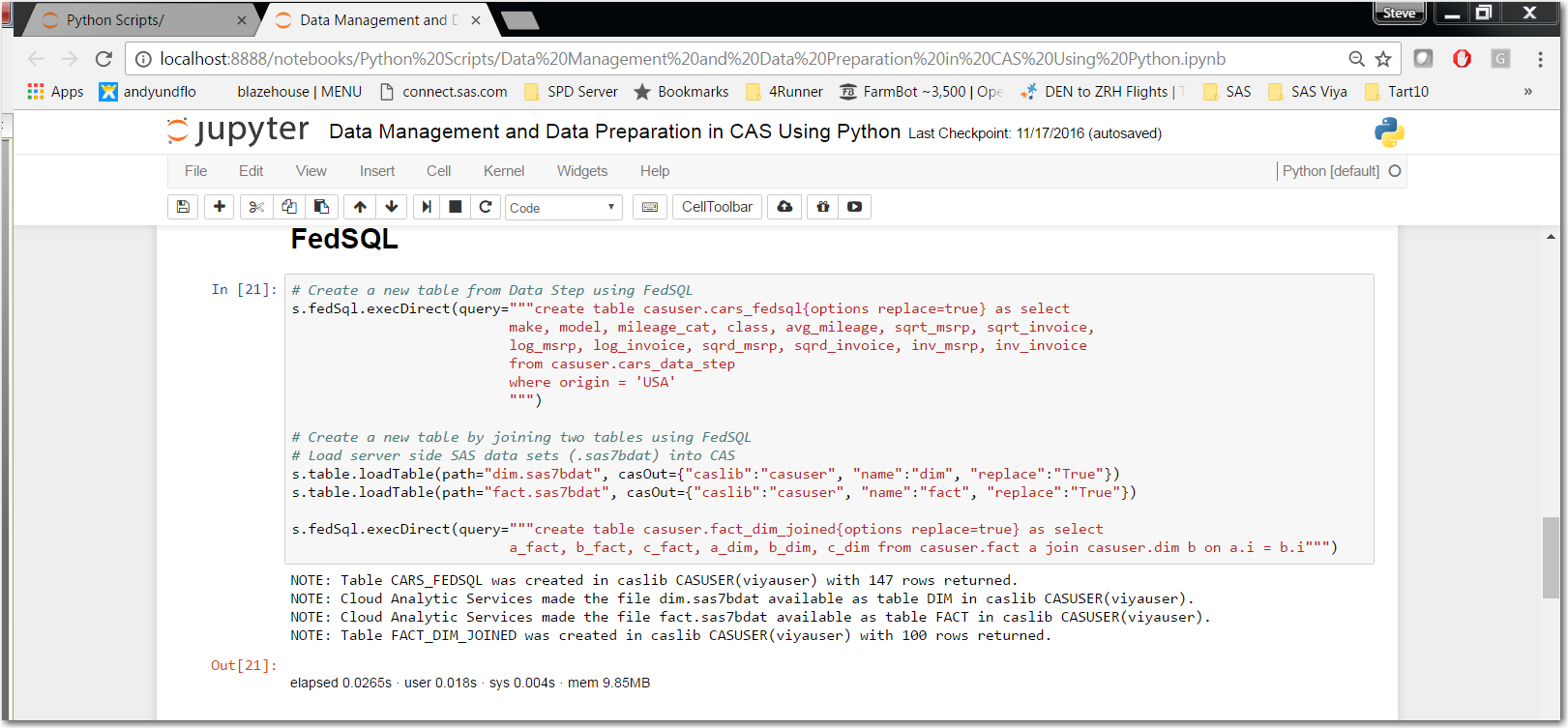
Task: Move selected cell down
Action: click(x=392, y=207)
